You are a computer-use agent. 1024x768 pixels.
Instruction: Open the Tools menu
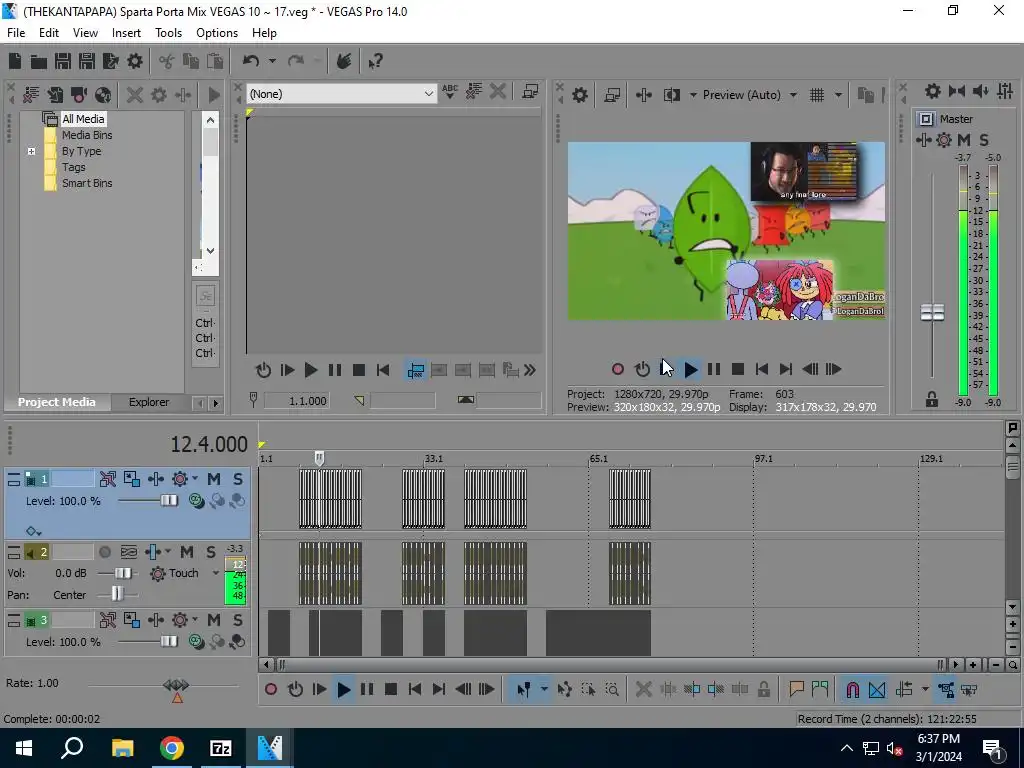point(168,33)
